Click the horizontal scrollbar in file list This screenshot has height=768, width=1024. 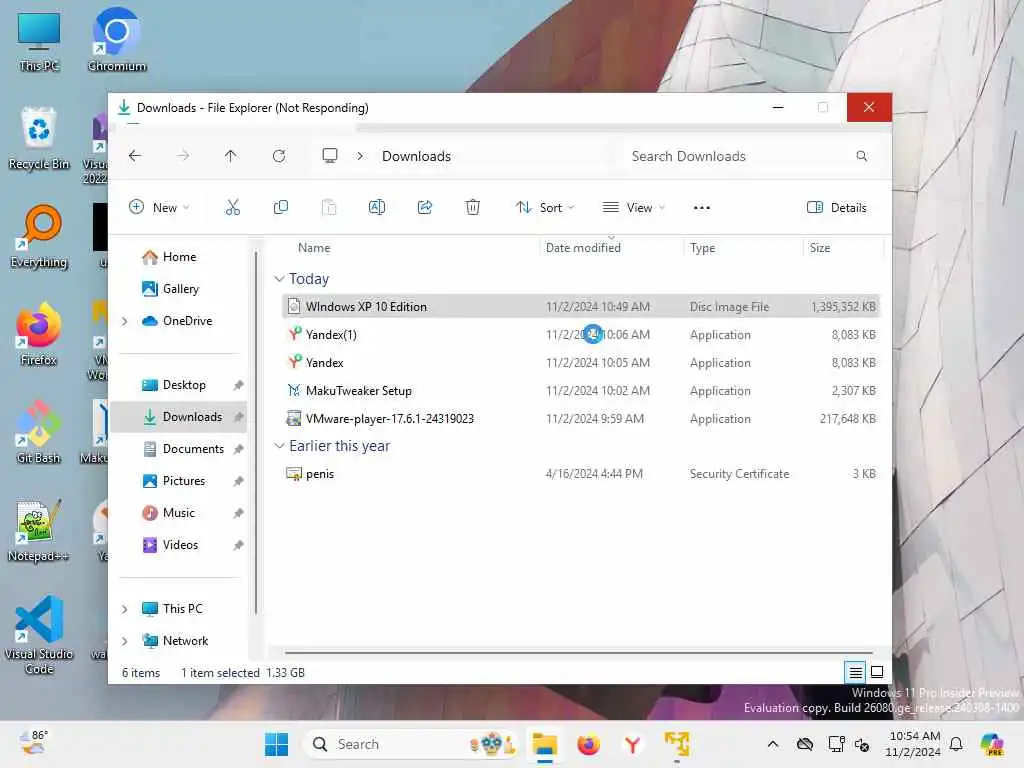(x=579, y=652)
